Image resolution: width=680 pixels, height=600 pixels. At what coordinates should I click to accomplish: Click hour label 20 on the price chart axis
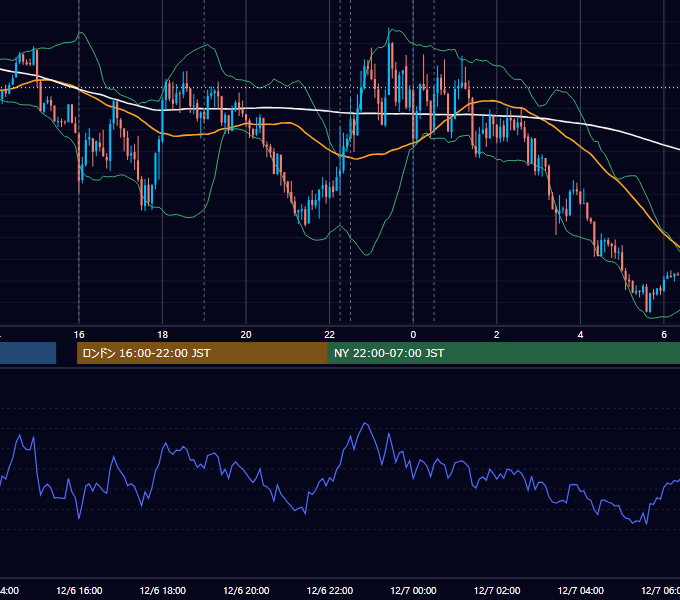click(246, 334)
